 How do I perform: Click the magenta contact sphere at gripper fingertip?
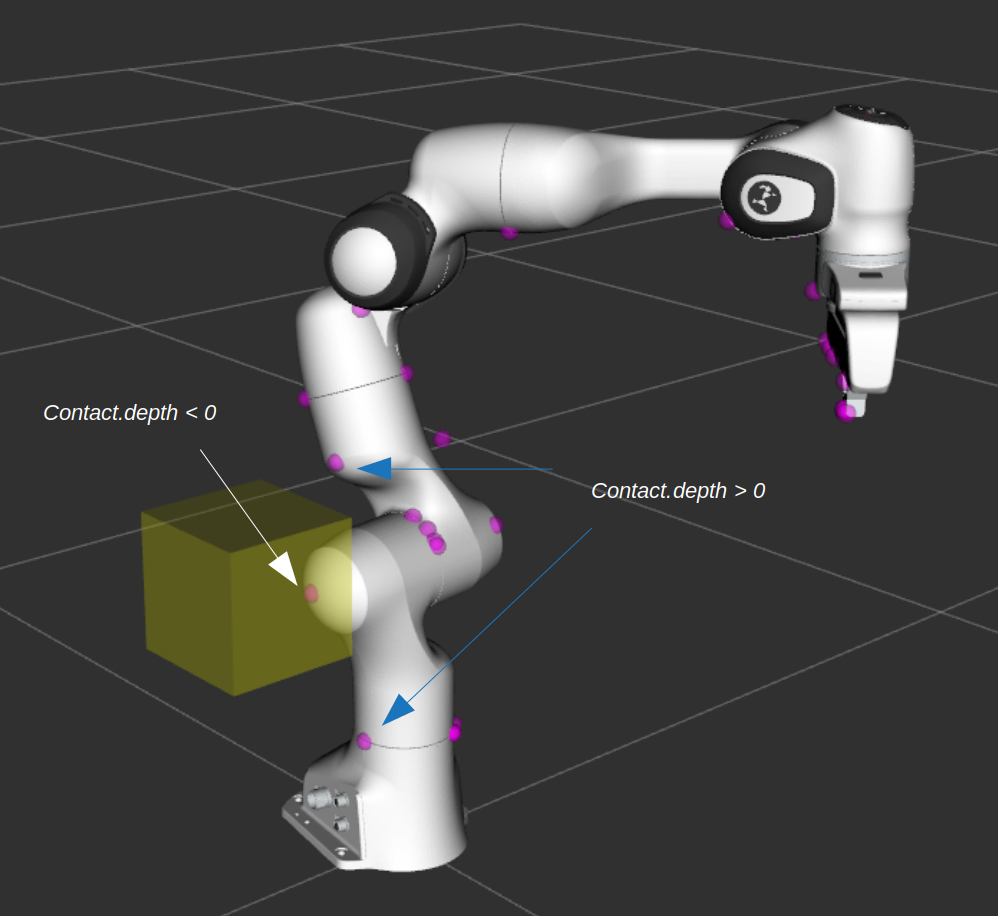(846, 411)
